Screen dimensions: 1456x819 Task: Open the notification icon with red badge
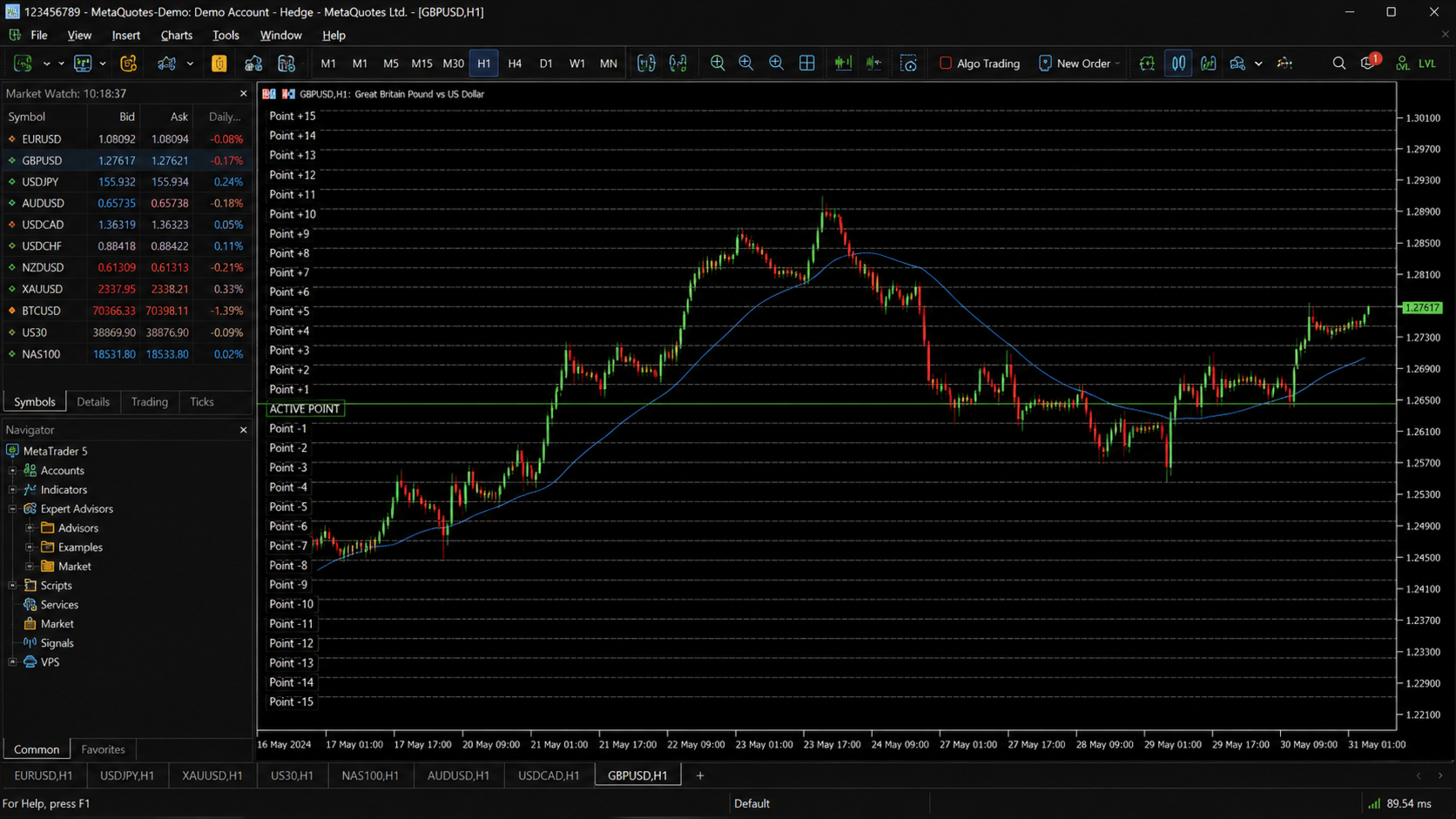point(1369,63)
